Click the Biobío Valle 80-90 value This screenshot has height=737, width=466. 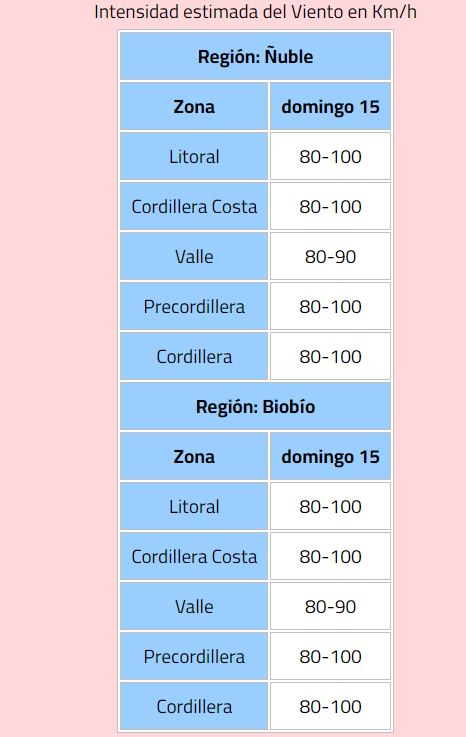[x=330, y=606]
